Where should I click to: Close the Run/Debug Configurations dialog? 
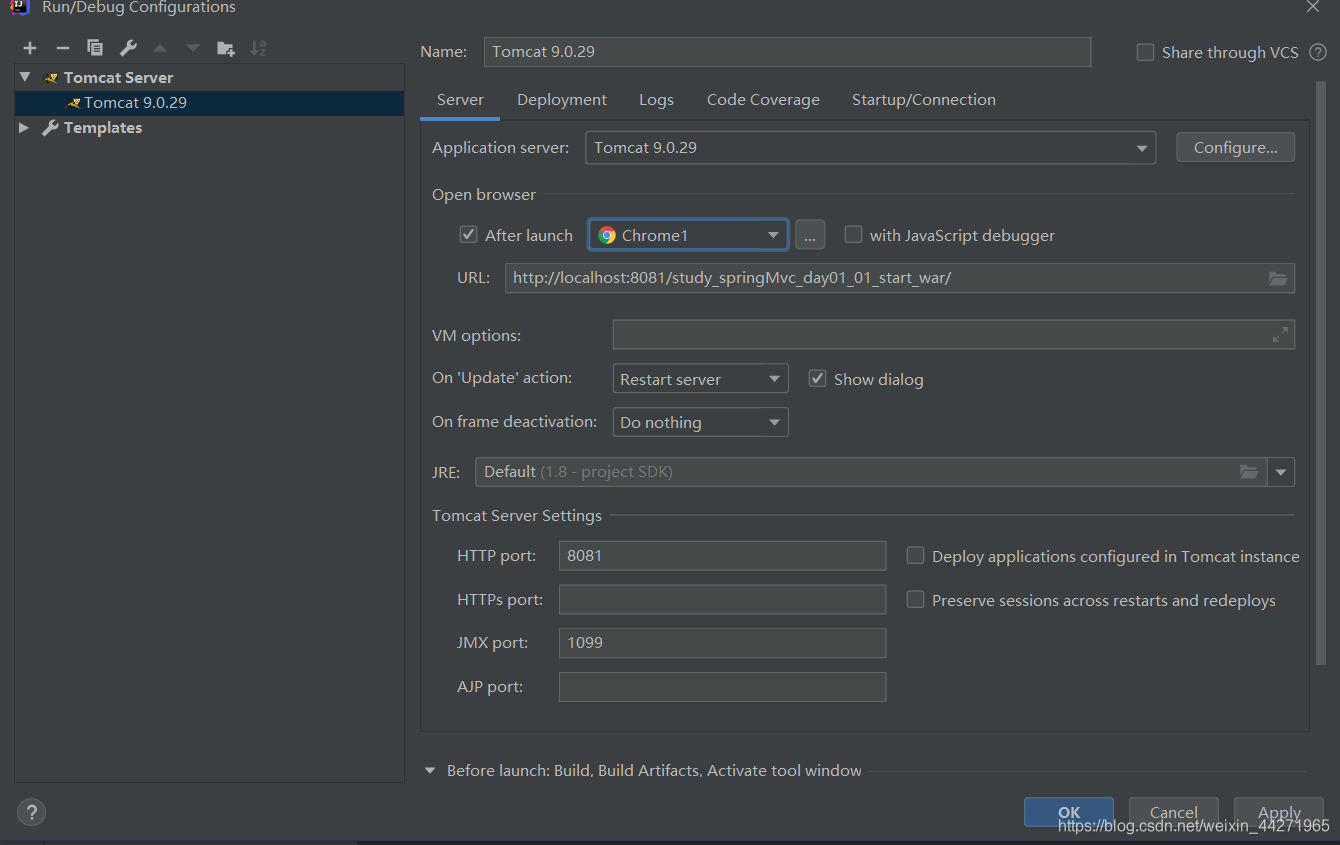coord(1313,7)
